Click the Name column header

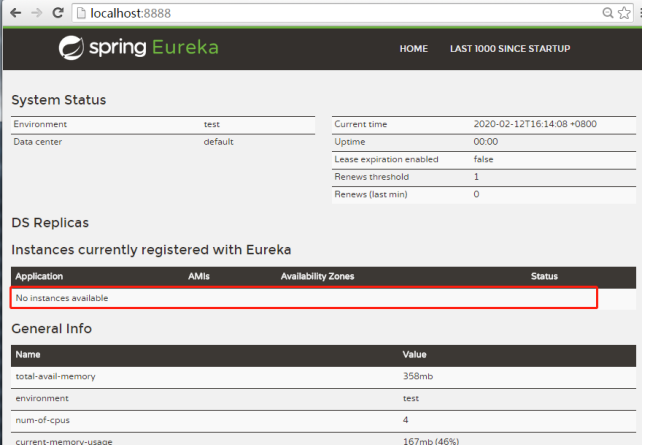tap(28, 355)
